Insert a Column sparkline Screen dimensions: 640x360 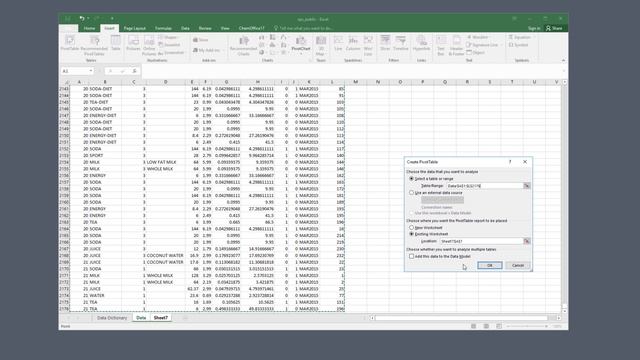click(x=353, y=43)
